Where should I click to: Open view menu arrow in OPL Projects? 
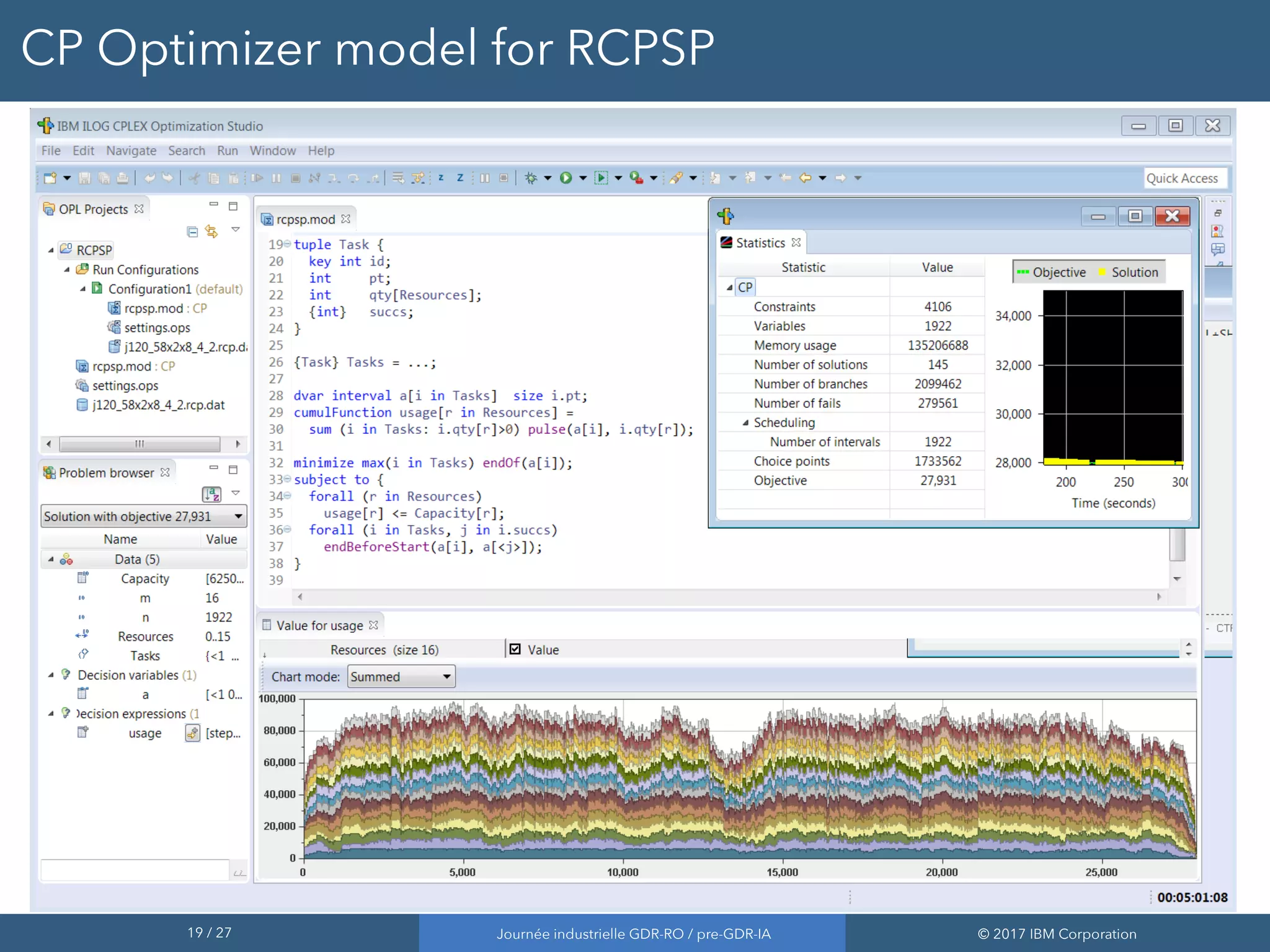tap(236, 229)
